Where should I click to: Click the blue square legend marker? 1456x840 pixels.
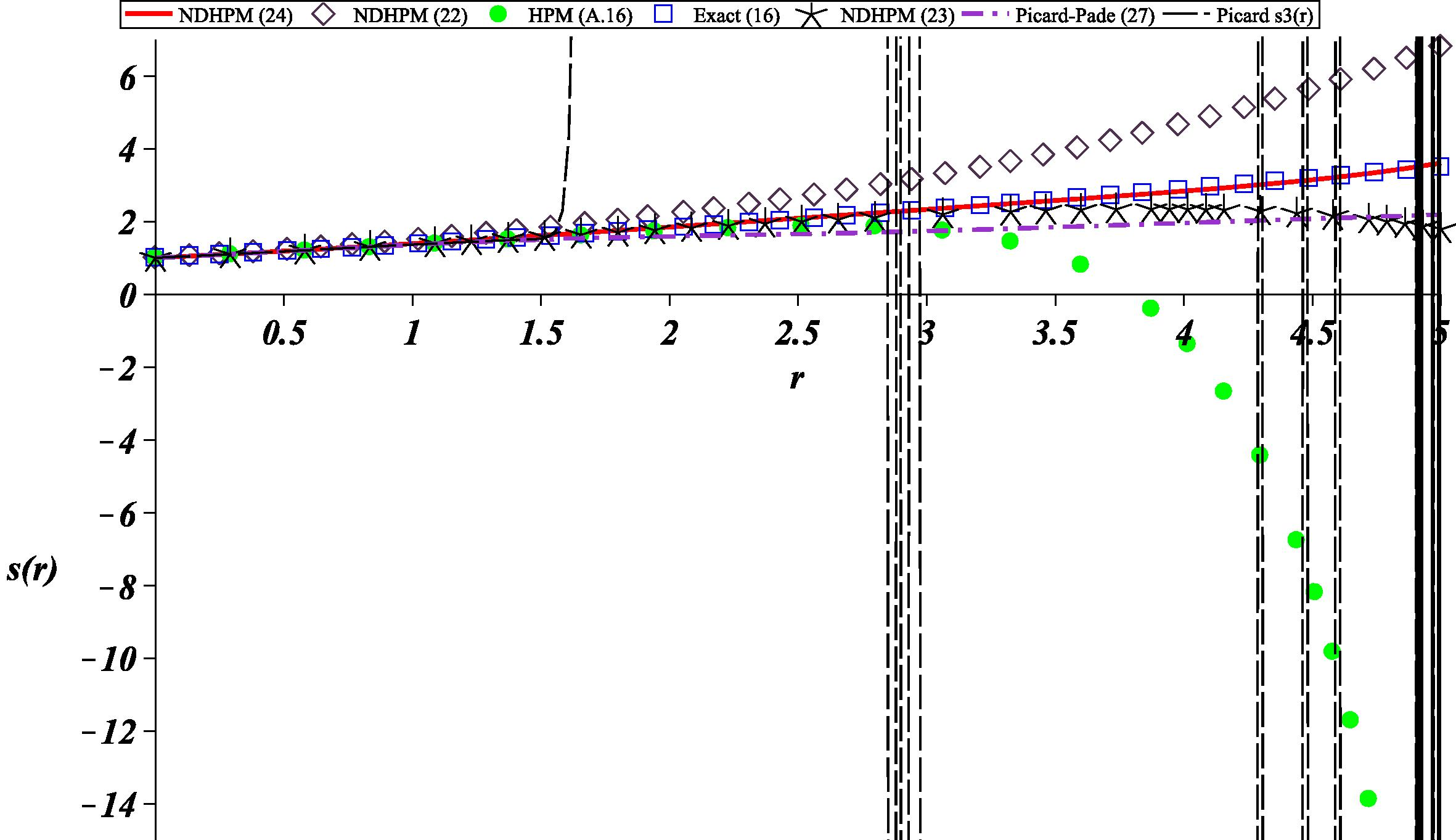[663, 15]
